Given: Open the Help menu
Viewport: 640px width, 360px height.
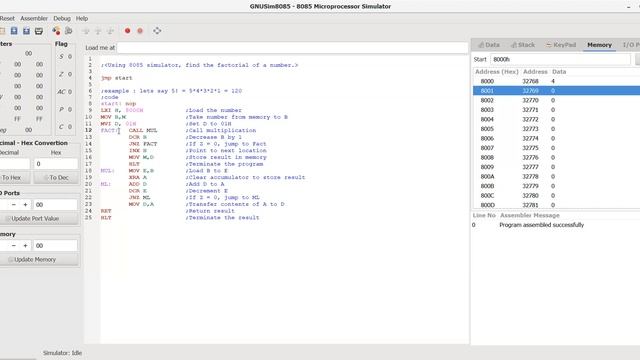Looking at the screenshot, I should tap(82, 18).
